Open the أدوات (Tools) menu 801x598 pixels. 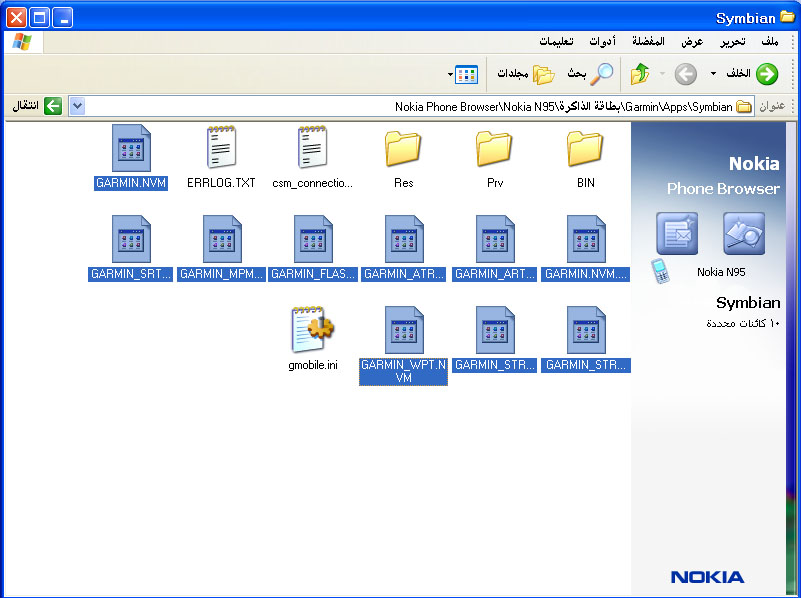(x=602, y=41)
